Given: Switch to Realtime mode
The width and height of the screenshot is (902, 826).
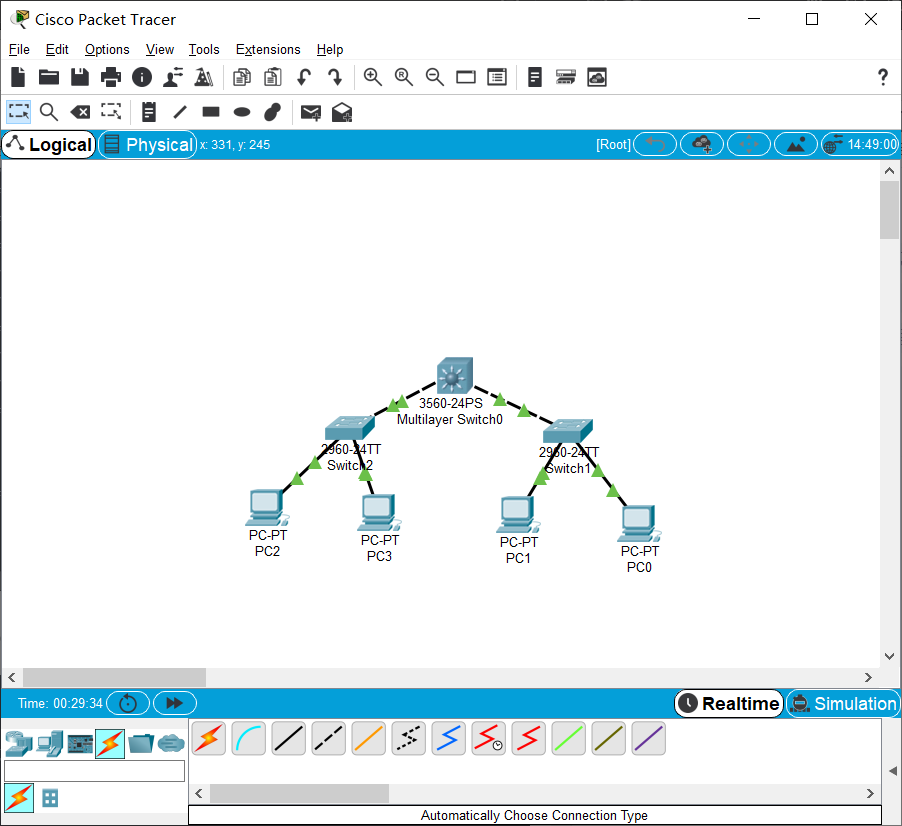Looking at the screenshot, I should coord(729,703).
